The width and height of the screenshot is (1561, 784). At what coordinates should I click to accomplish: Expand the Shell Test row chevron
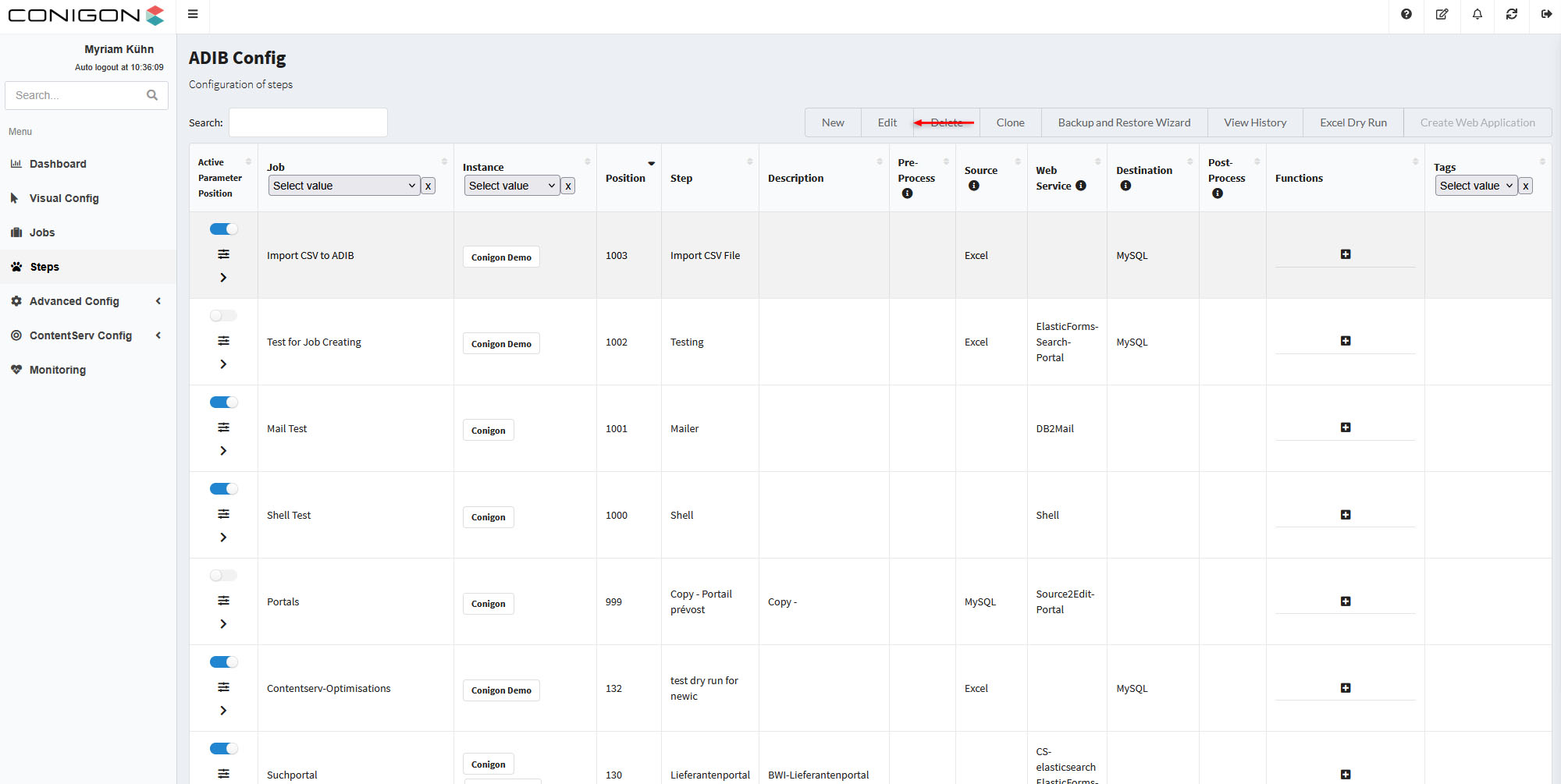[223, 537]
